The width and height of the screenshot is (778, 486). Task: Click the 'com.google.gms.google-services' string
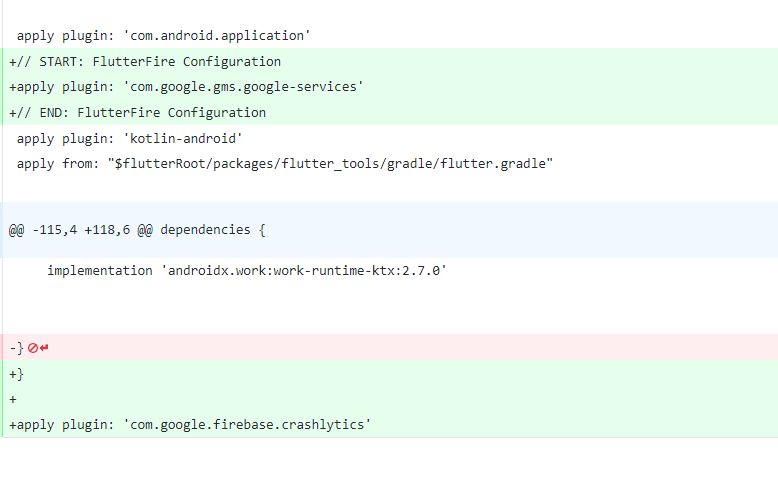[243, 87]
